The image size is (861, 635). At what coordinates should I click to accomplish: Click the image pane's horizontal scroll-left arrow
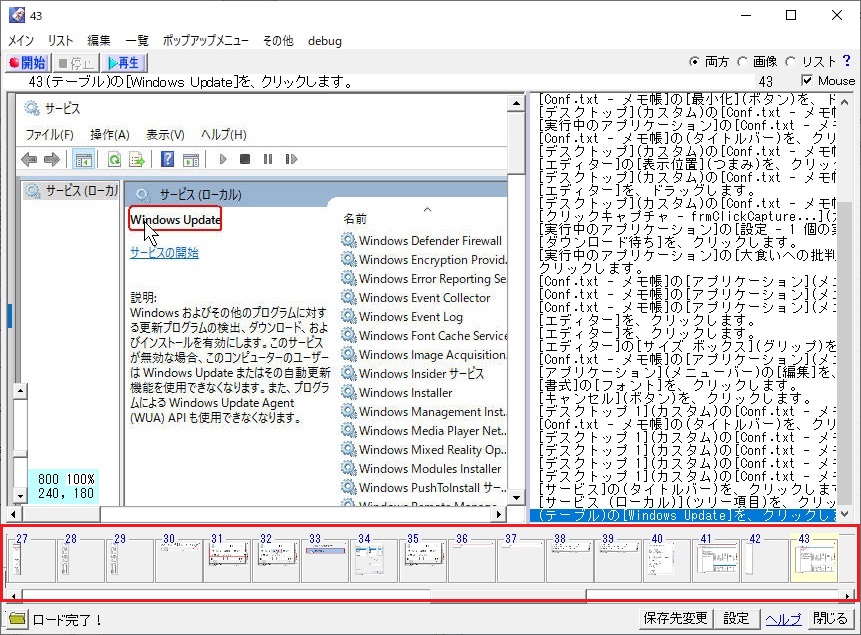click(13, 514)
